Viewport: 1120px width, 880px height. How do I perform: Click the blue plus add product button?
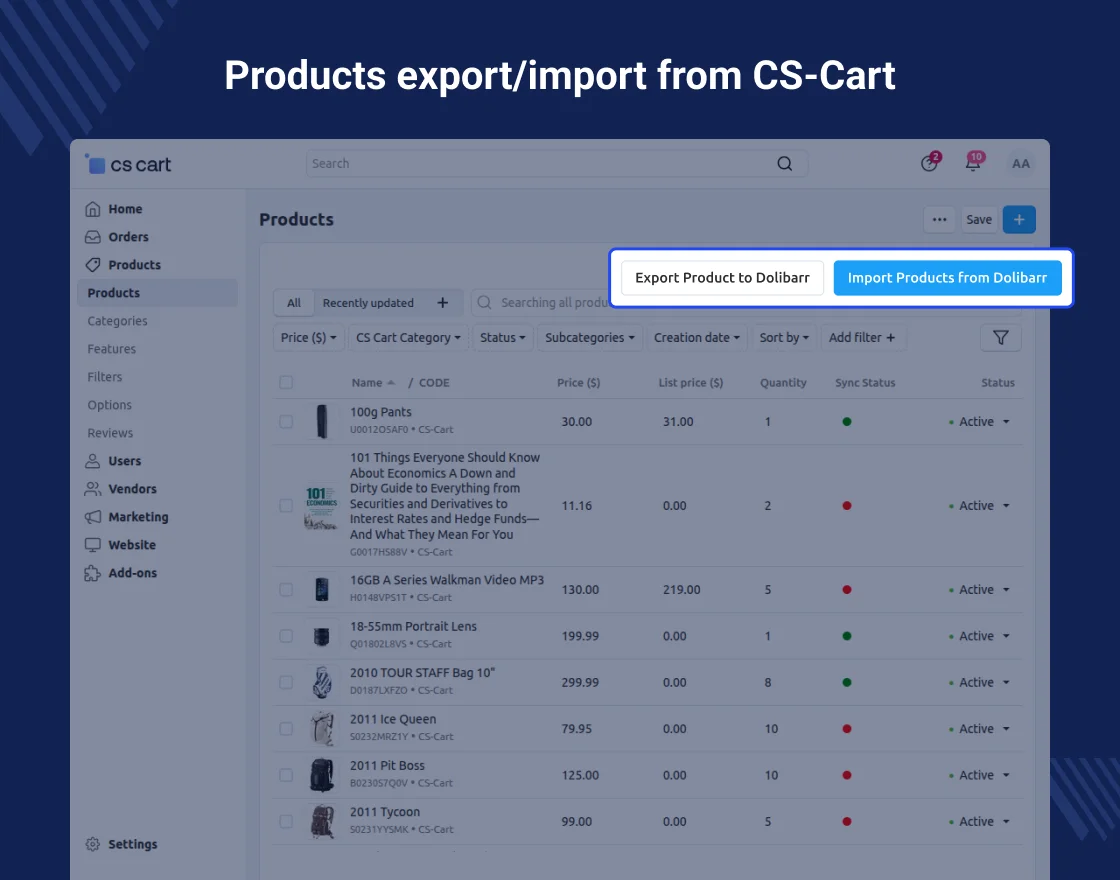(1018, 220)
